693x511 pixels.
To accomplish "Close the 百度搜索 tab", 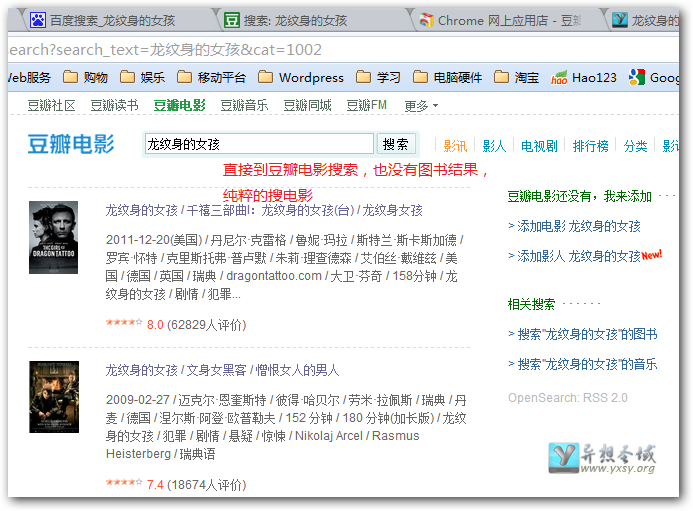I will 200,20.
